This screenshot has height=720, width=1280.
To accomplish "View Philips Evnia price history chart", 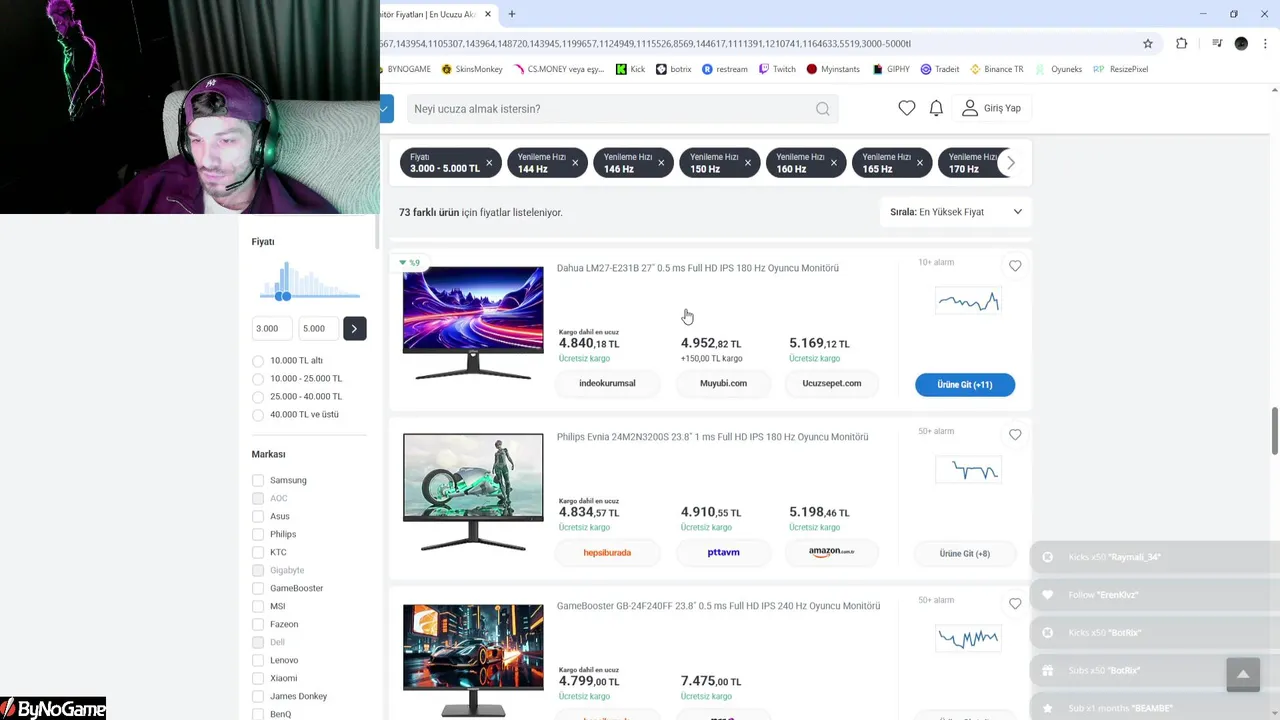I will (967, 470).
